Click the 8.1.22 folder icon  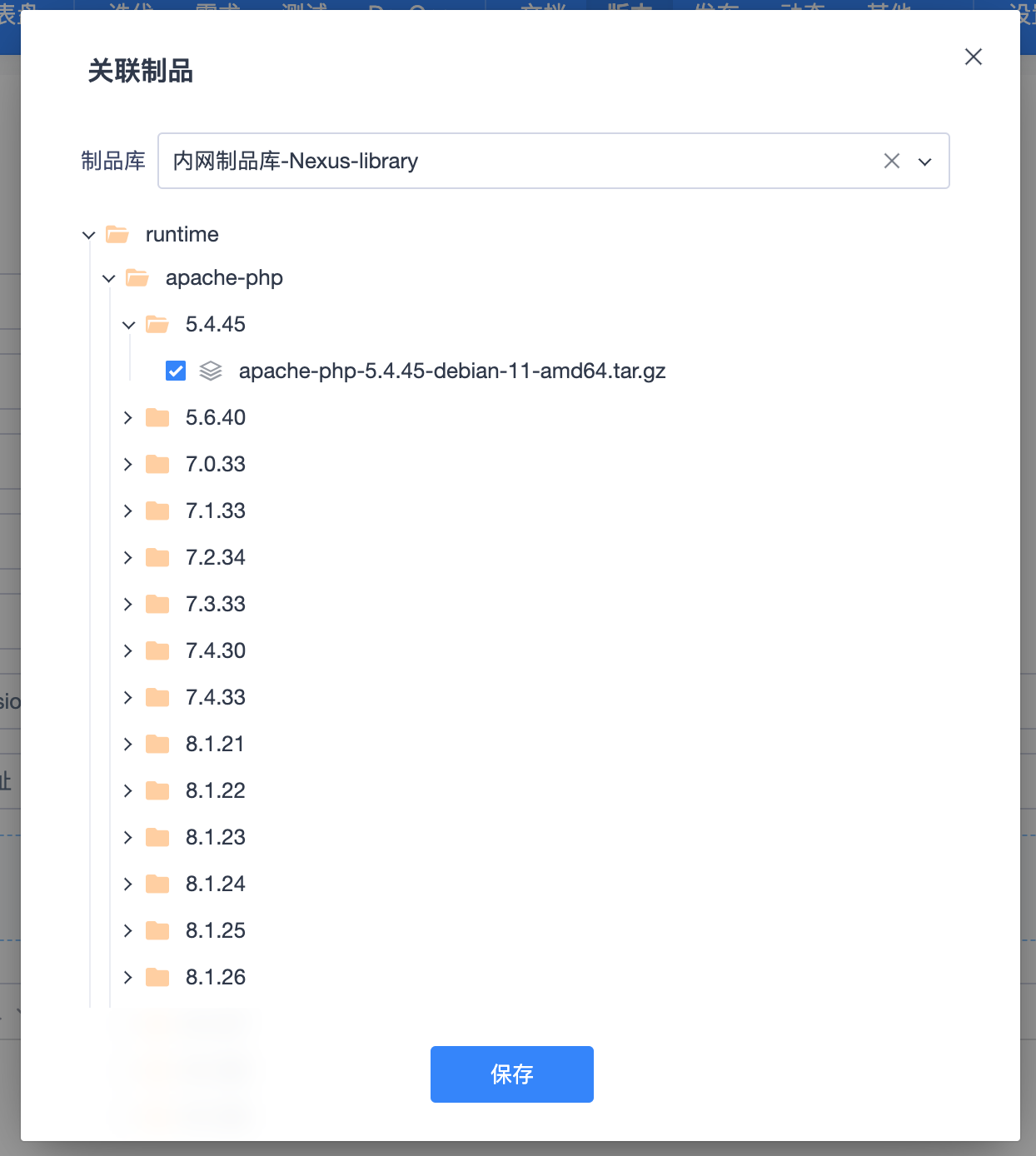[x=157, y=790]
